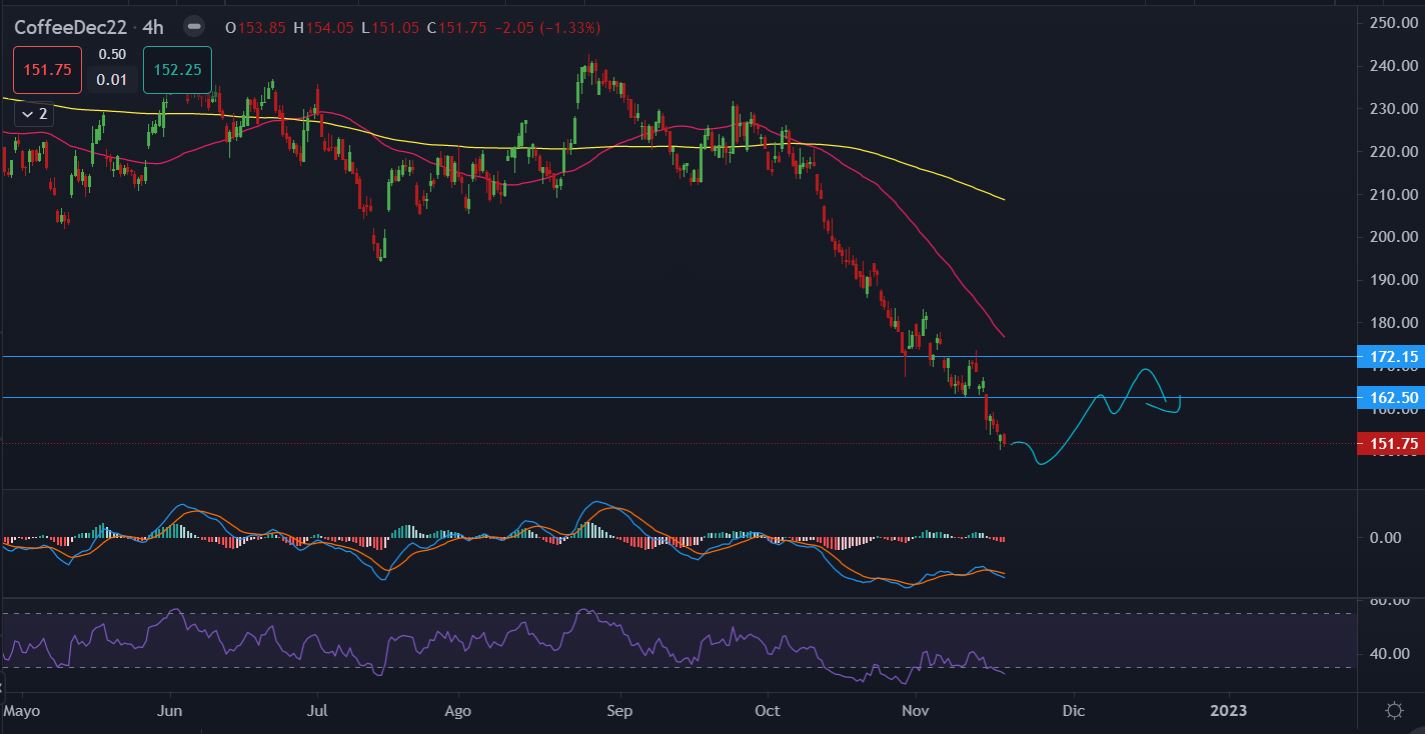Click the Sep label on time axis
1425x734 pixels.
620,711
